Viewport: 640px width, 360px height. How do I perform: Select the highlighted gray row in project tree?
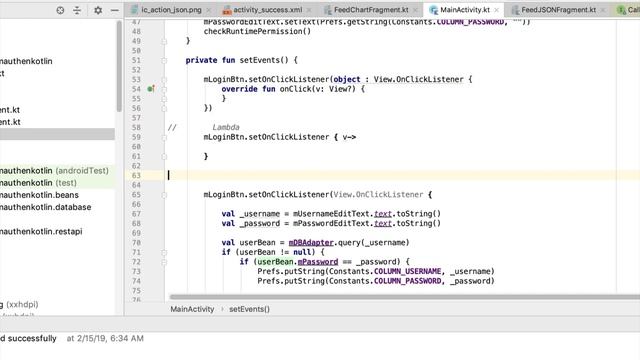click(57, 134)
